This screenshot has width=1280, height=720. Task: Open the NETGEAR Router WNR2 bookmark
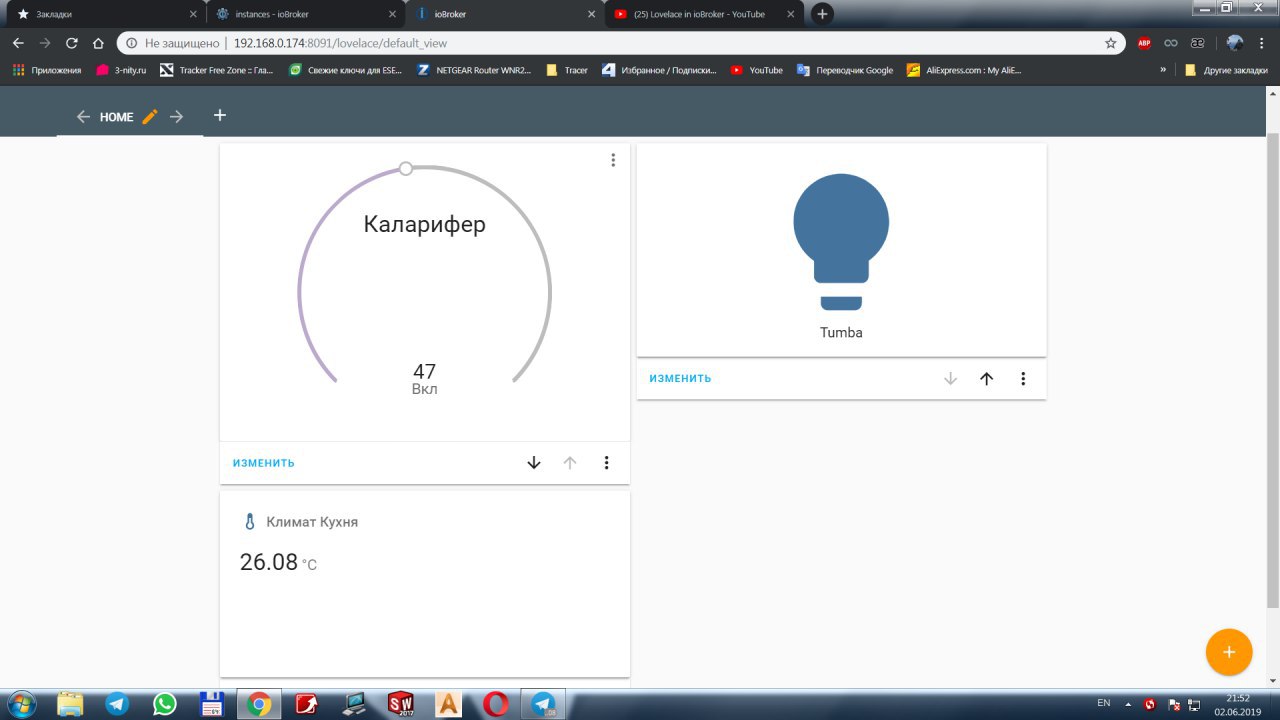tap(474, 70)
